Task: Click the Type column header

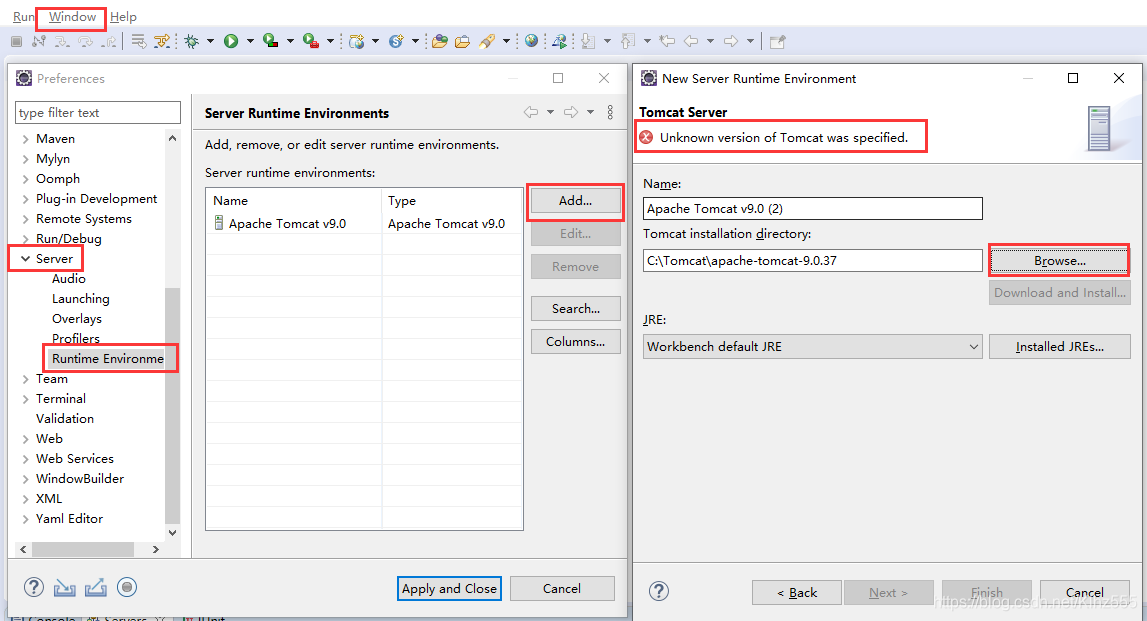Action: (452, 200)
